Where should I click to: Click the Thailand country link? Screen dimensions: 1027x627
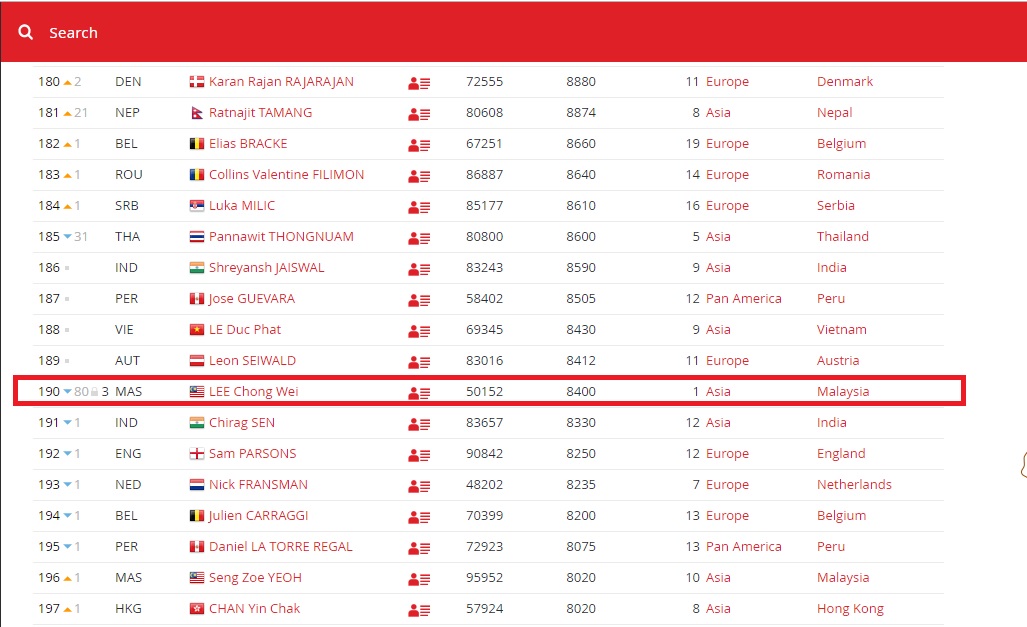842,237
